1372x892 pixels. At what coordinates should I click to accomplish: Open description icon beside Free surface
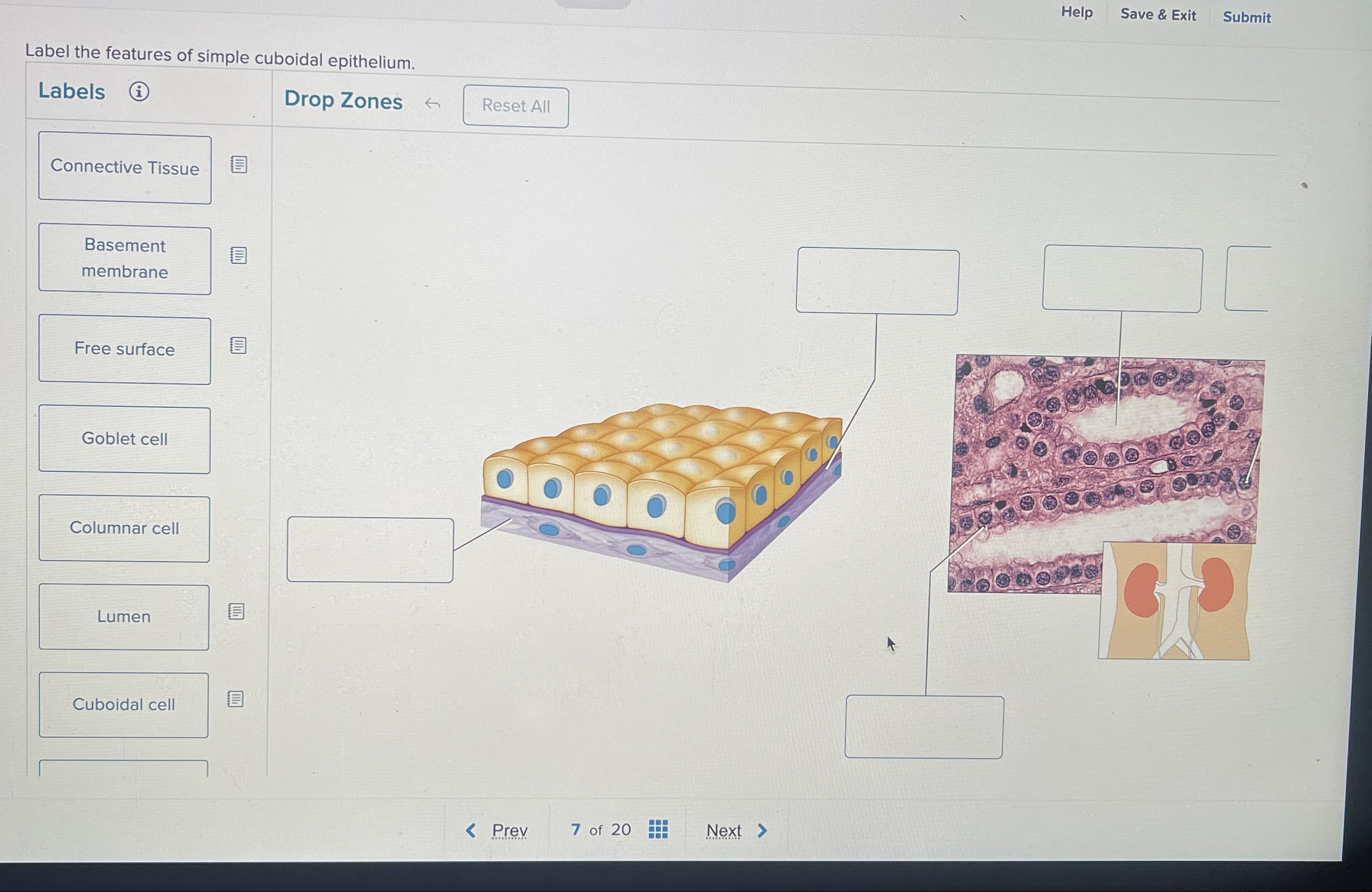click(238, 346)
